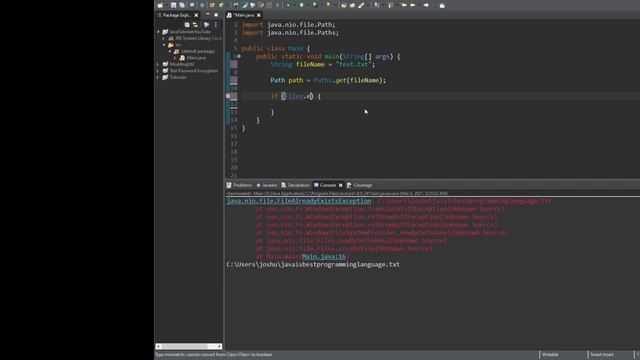This screenshot has height=360, width=640.
Task: Click the Save icon in toolbar
Action: [x=173, y=5]
